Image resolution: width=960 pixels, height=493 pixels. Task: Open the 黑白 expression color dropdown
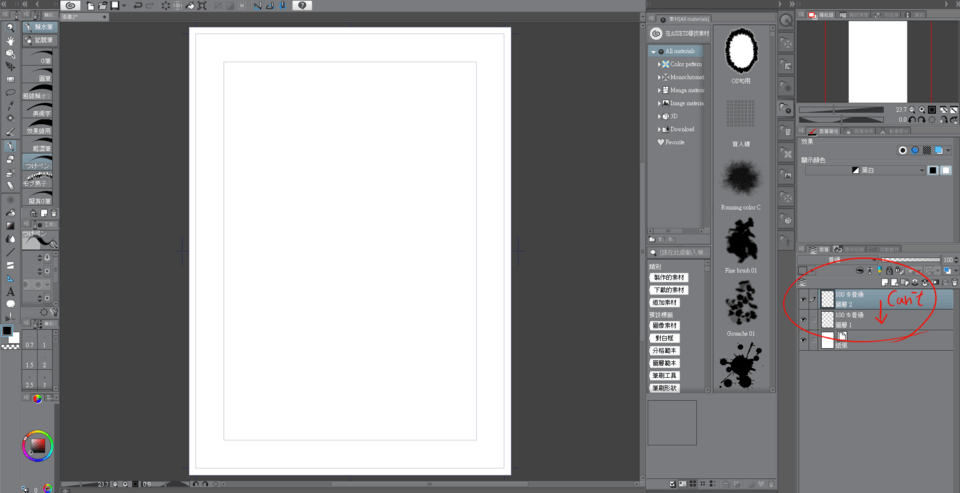(x=865, y=170)
